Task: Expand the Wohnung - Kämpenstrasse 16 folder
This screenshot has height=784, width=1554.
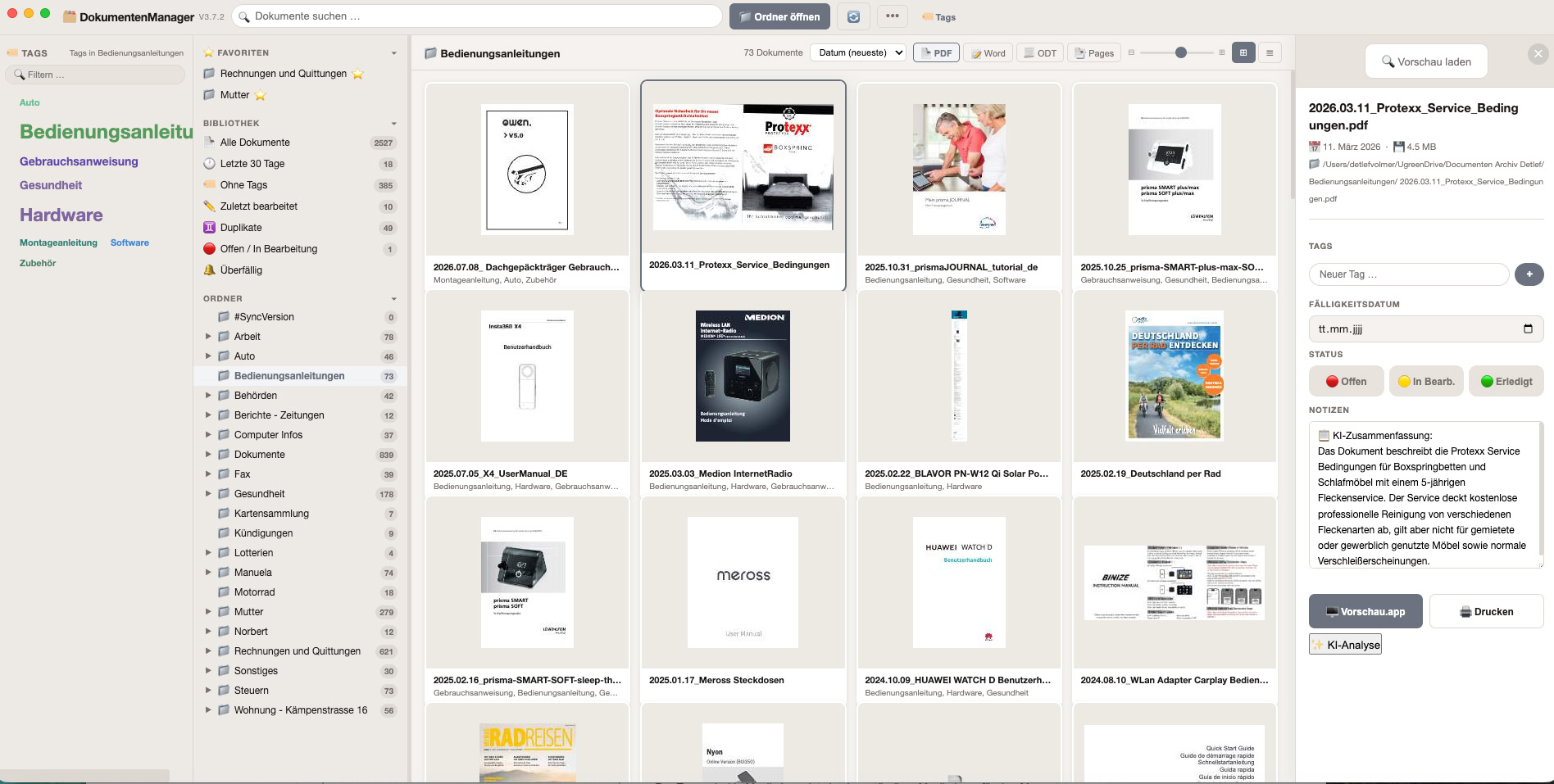Action: tap(208, 710)
